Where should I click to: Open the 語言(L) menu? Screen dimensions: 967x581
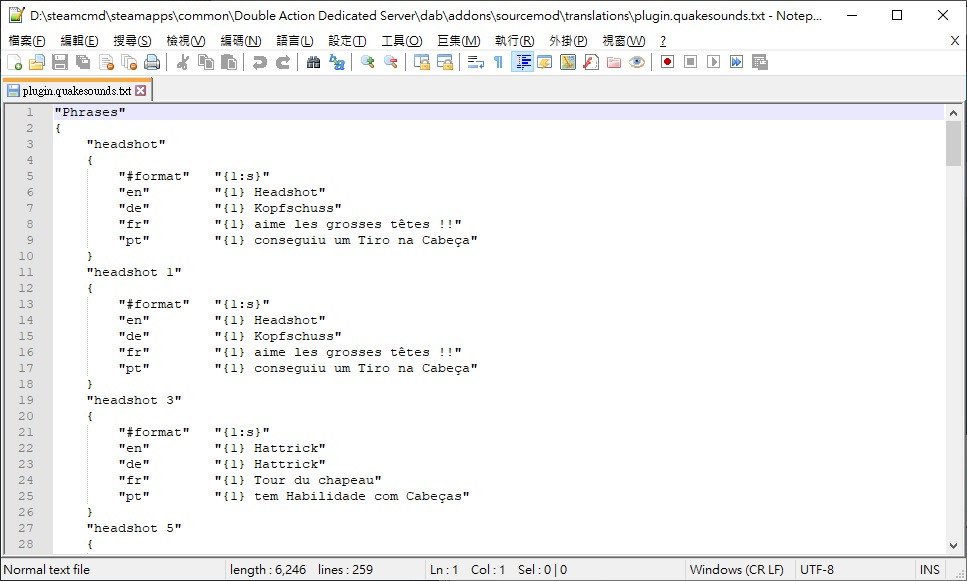point(294,40)
